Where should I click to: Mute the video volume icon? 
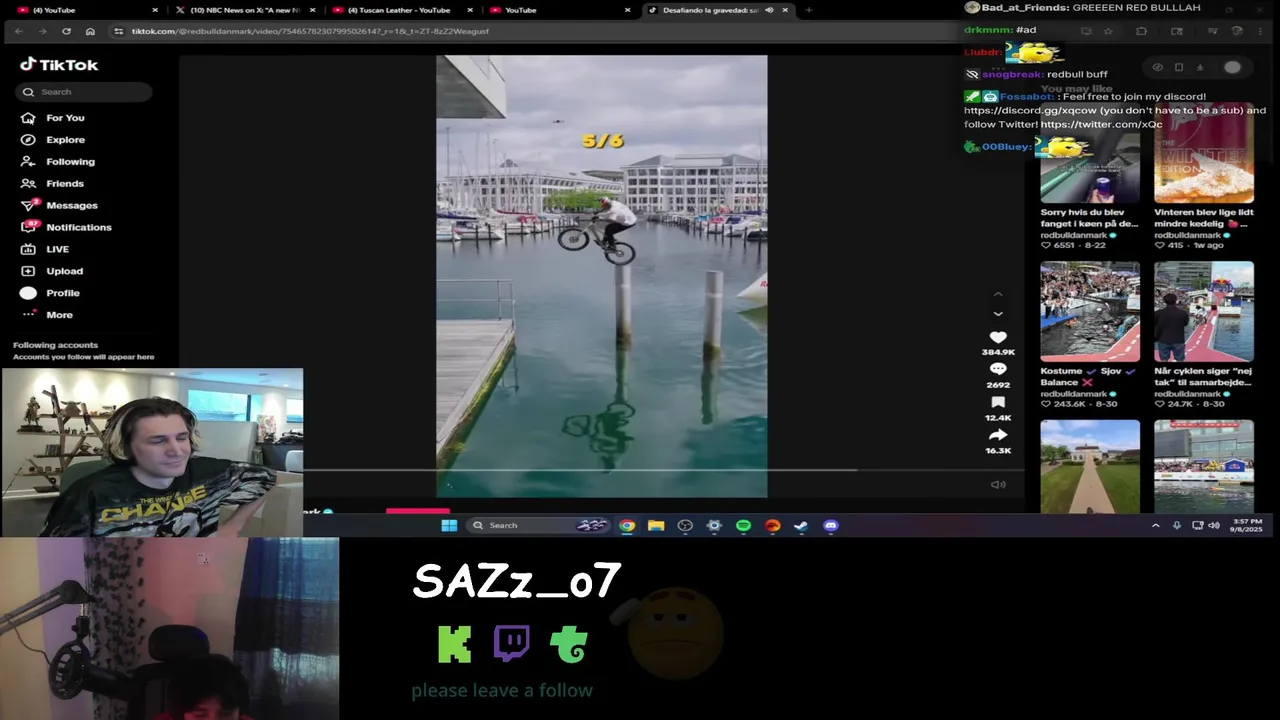[998, 485]
